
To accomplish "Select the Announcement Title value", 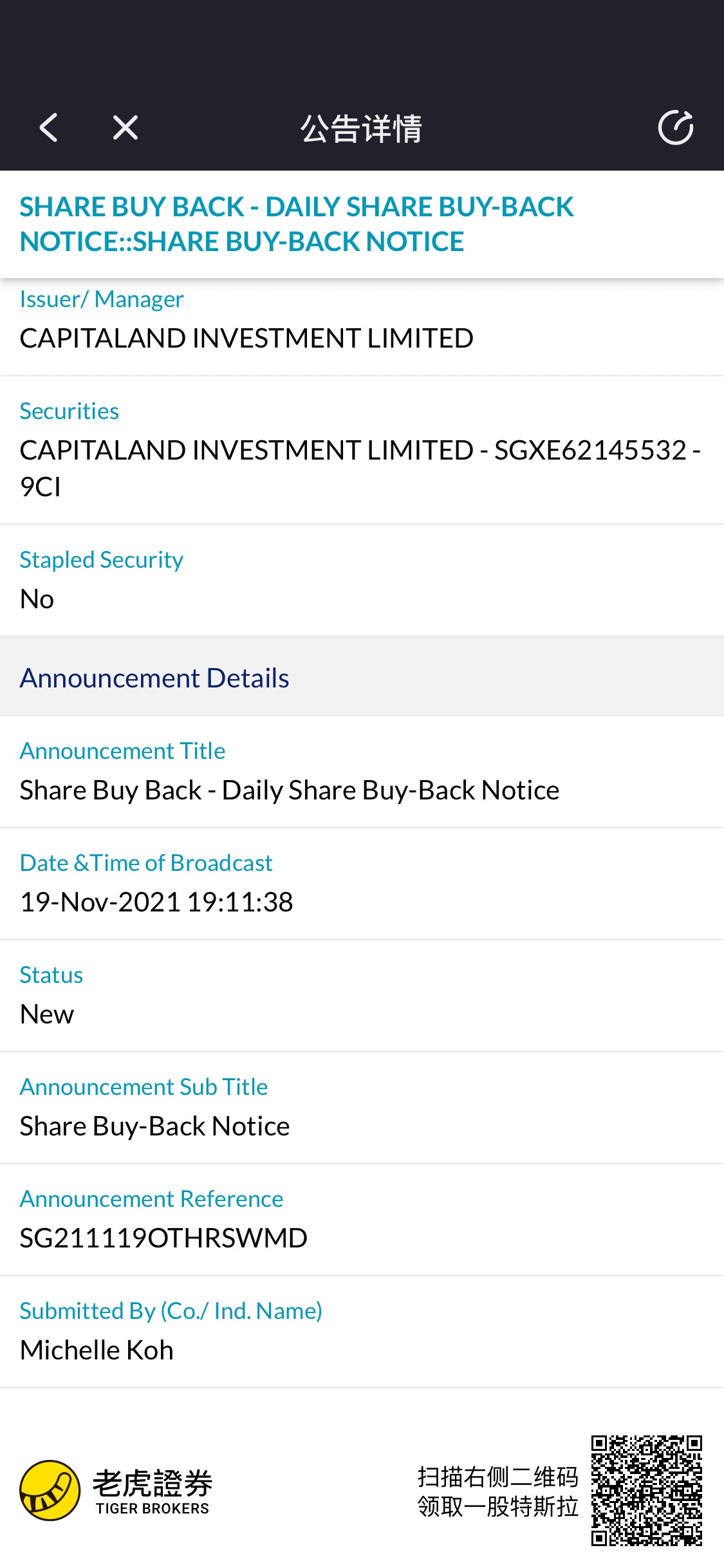I will (x=290, y=790).
